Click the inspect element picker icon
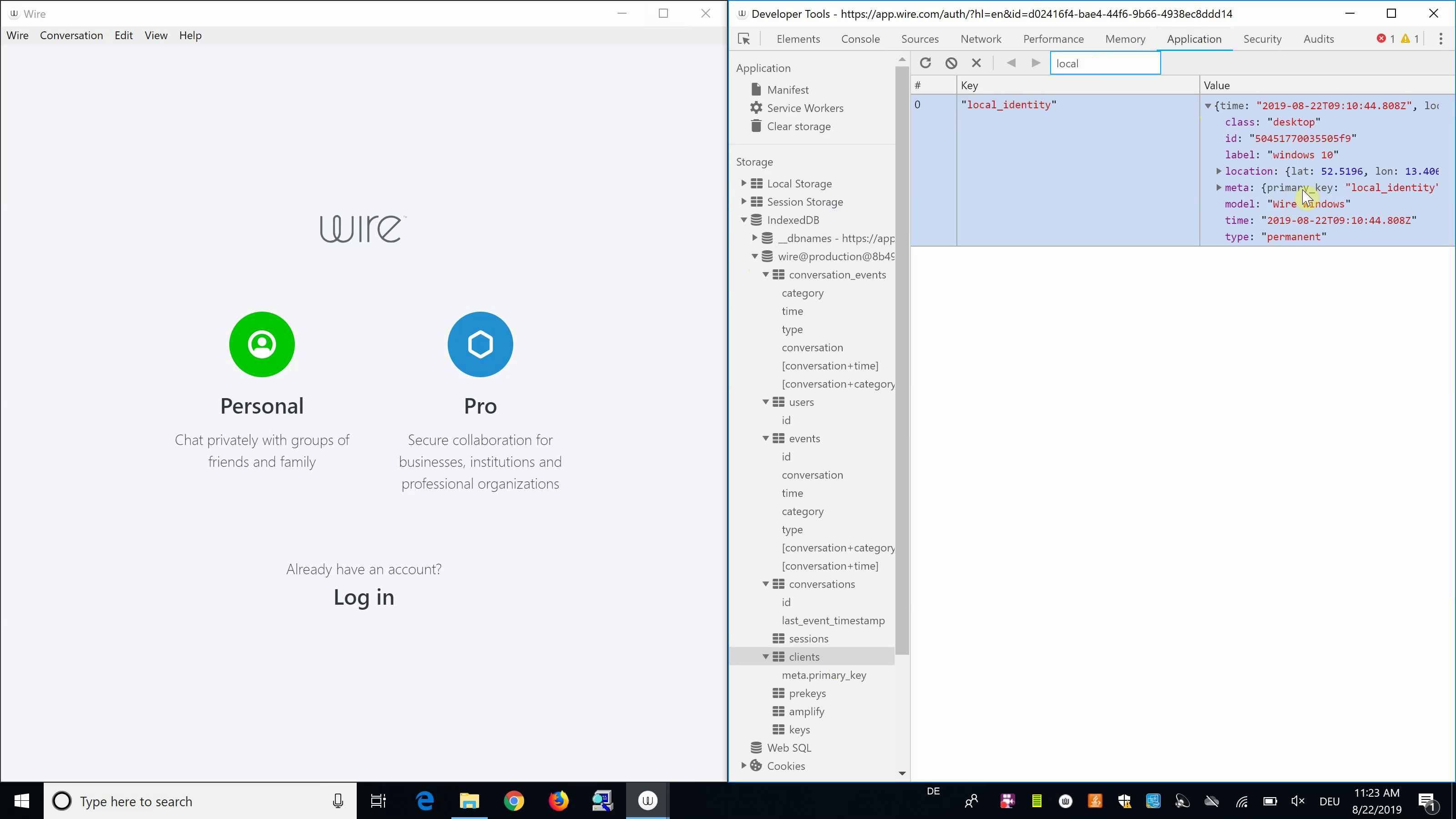 (x=744, y=39)
